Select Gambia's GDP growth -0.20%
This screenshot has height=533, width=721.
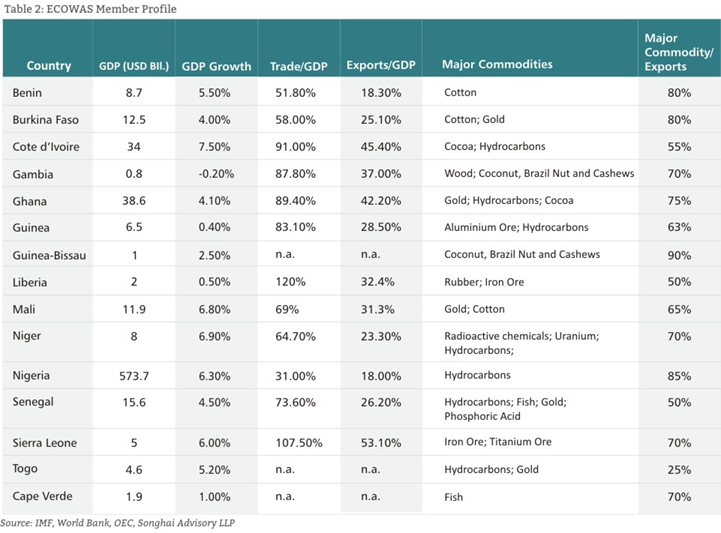tap(216, 174)
